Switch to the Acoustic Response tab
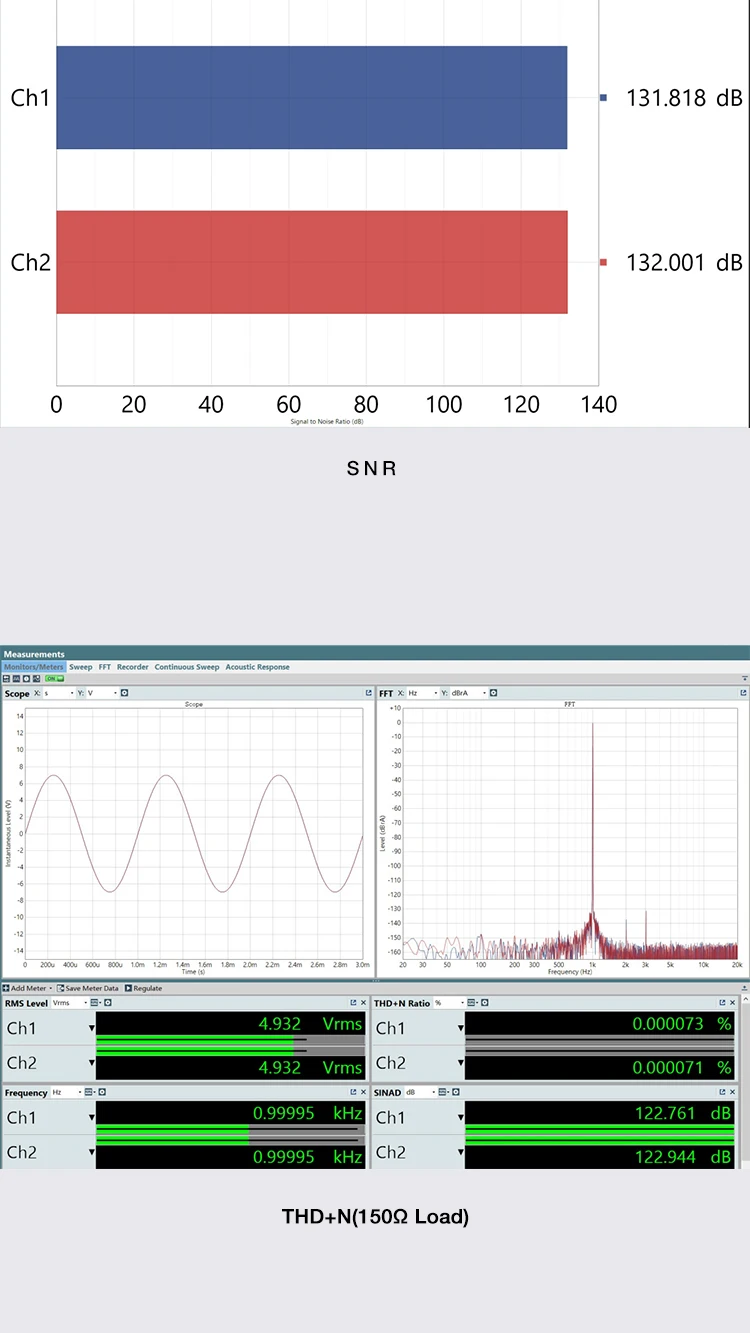This screenshot has width=750, height=1333. [257, 667]
